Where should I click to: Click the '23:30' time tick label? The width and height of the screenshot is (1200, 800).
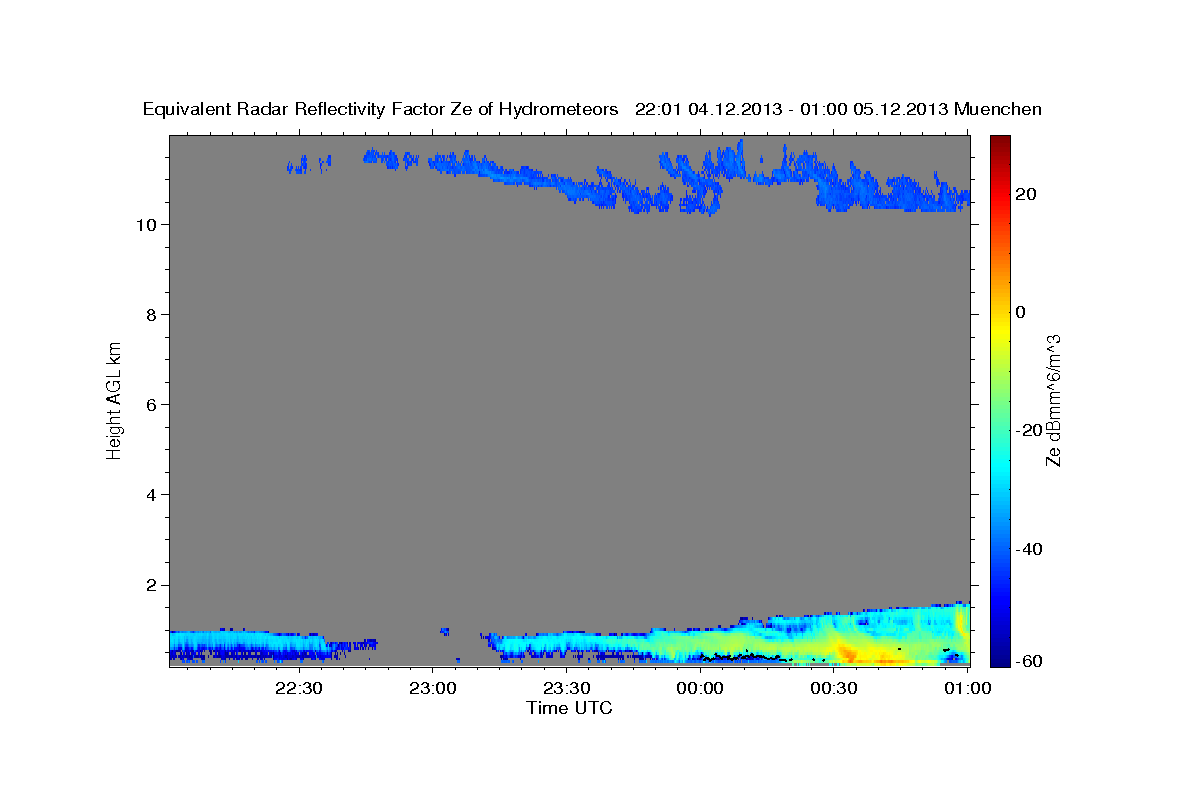point(566,688)
